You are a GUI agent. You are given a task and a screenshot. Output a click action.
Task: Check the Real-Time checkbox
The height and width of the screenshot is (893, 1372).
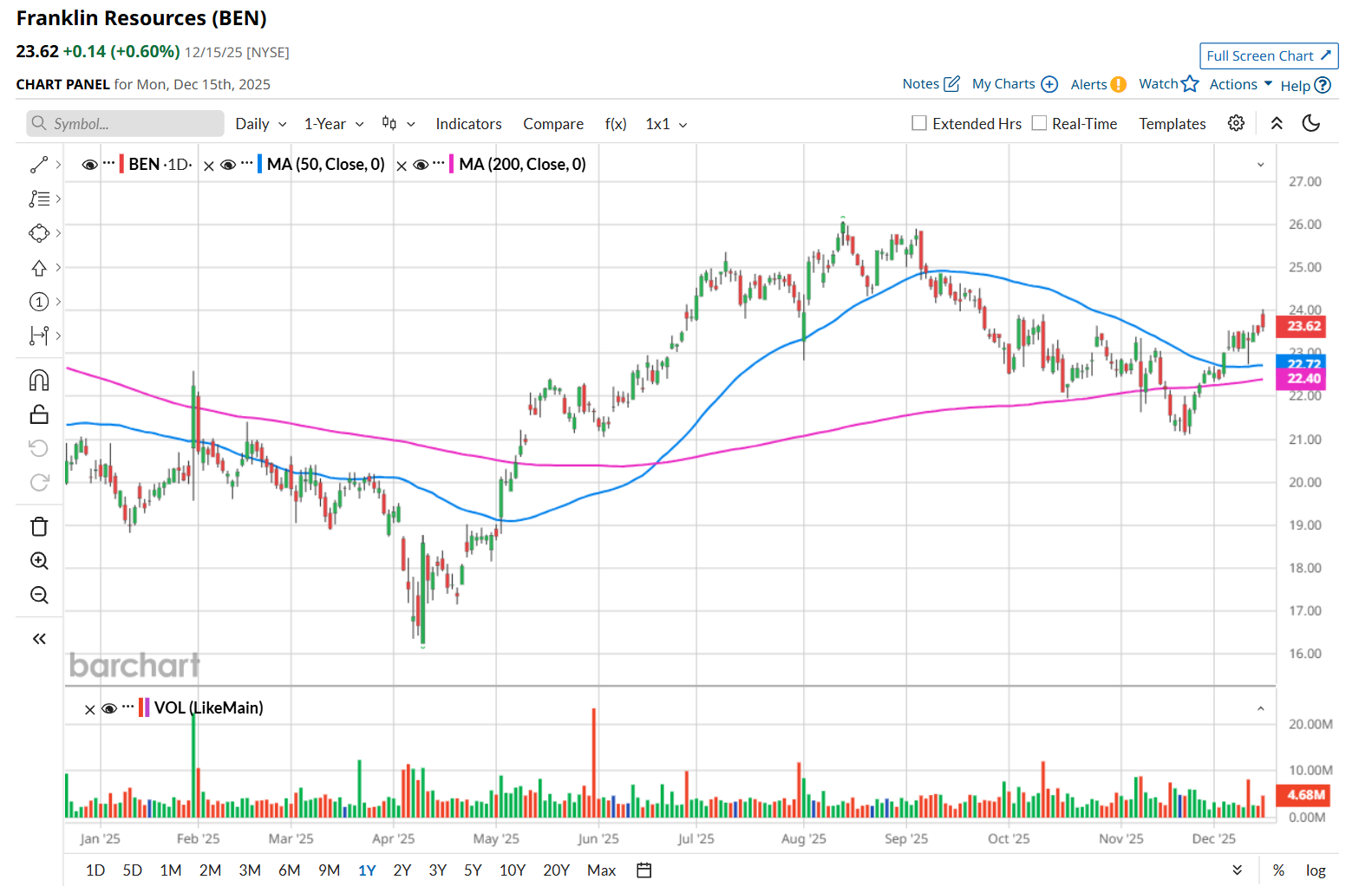click(1039, 124)
